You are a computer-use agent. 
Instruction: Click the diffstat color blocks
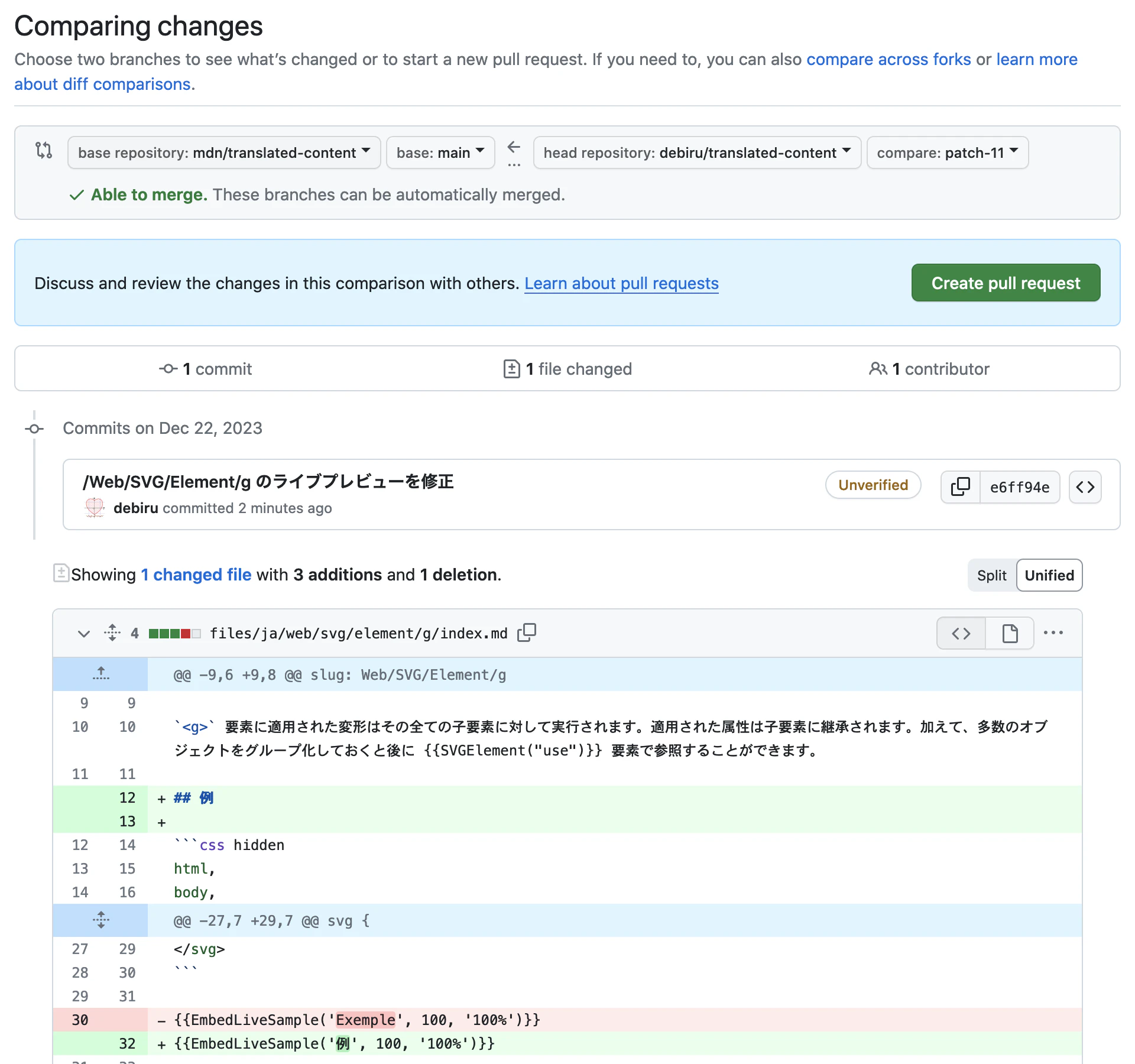174,633
